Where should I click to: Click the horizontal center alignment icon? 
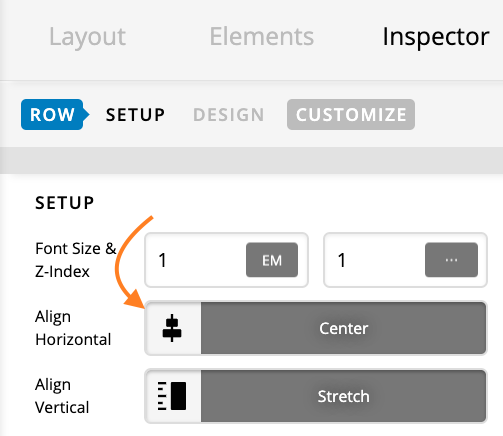point(172,328)
